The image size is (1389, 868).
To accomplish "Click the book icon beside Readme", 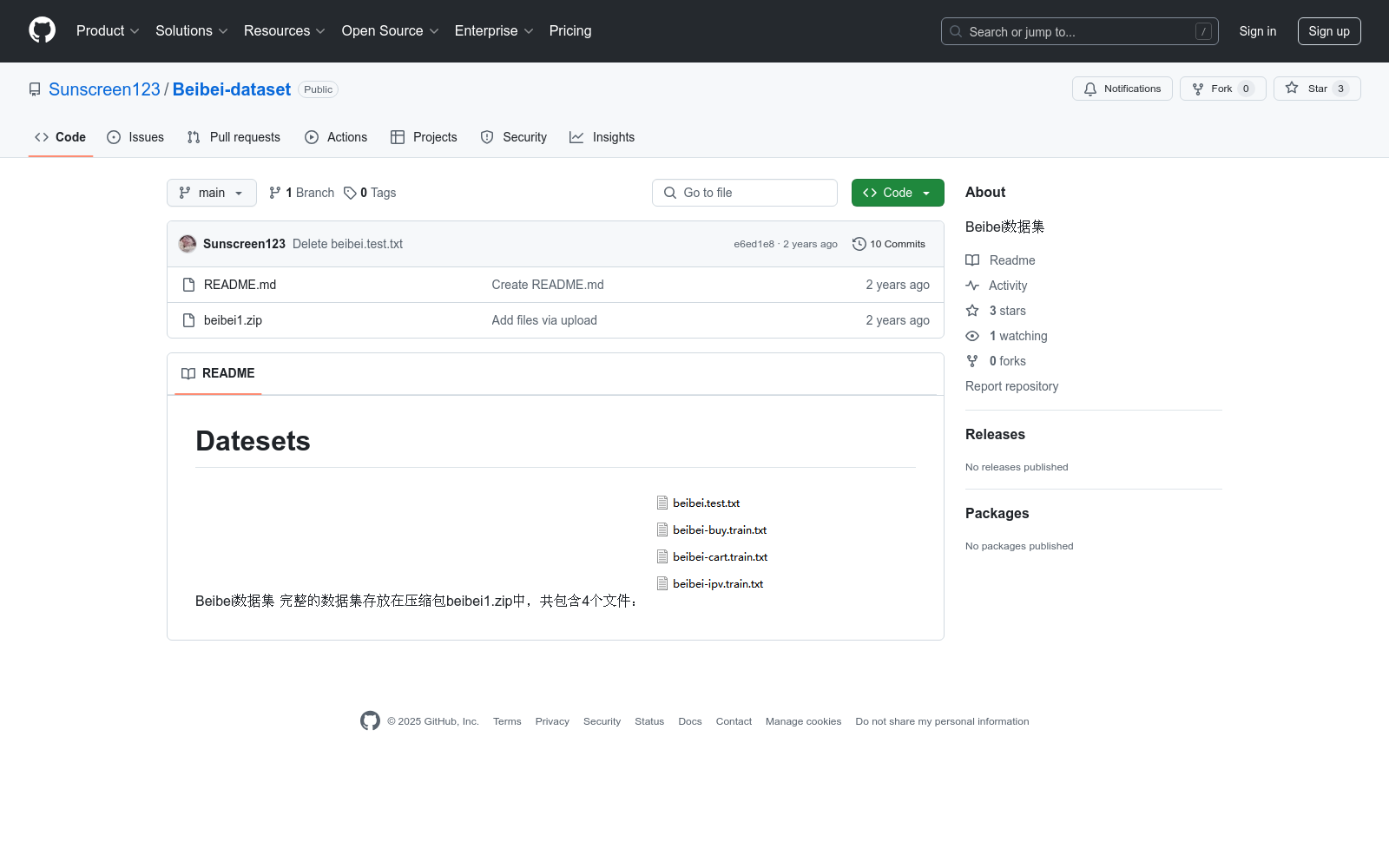I will coord(972,260).
